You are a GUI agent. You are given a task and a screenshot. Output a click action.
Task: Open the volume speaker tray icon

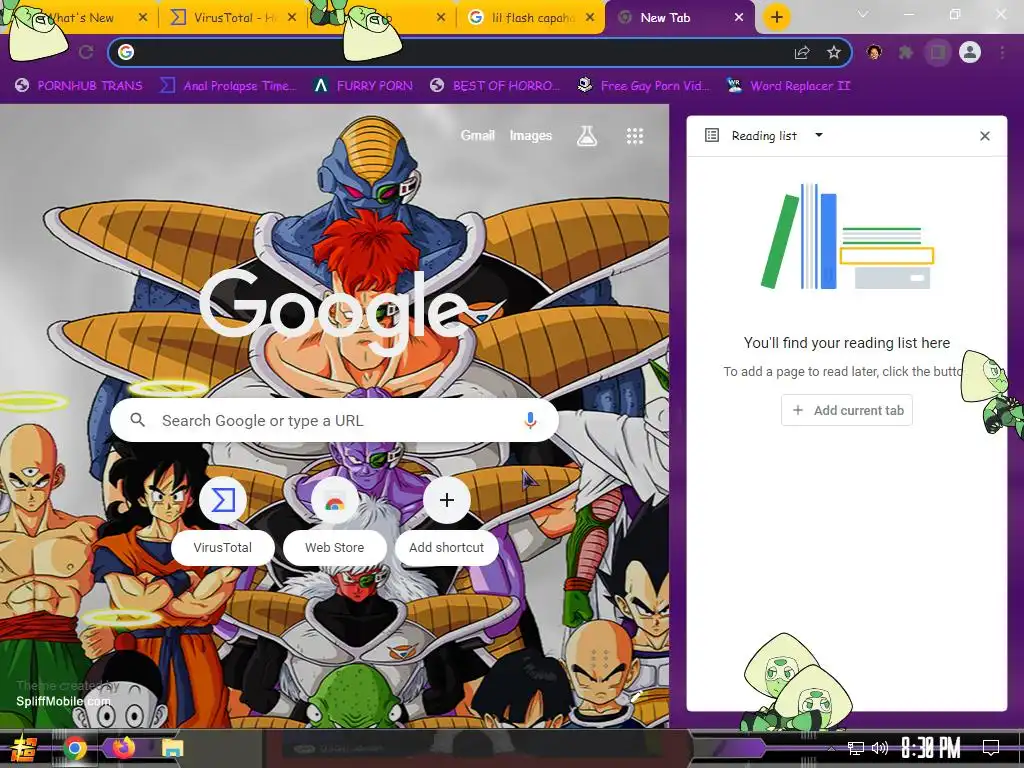(x=880, y=748)
